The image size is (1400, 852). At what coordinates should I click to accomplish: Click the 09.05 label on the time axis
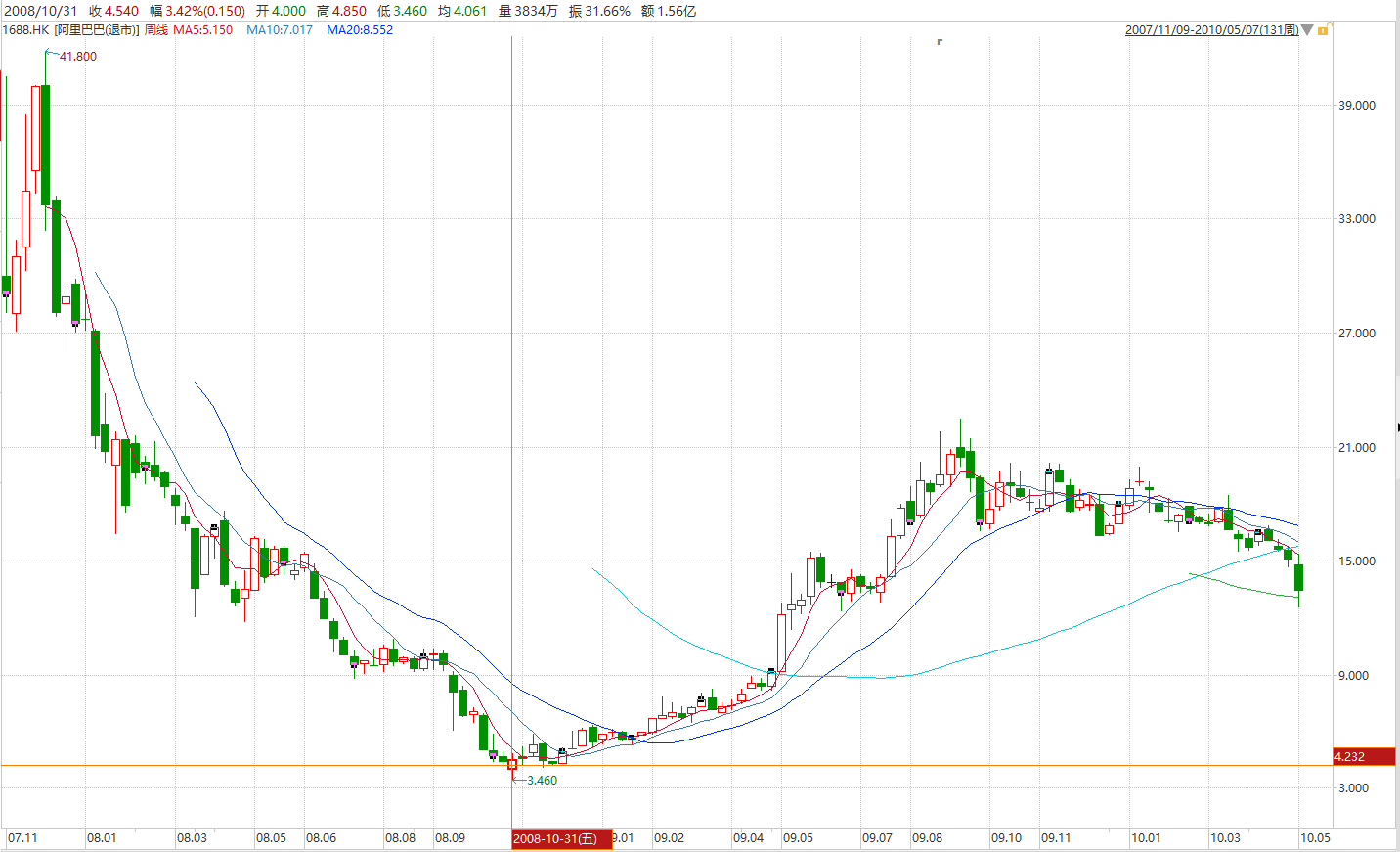pos(799,838)
